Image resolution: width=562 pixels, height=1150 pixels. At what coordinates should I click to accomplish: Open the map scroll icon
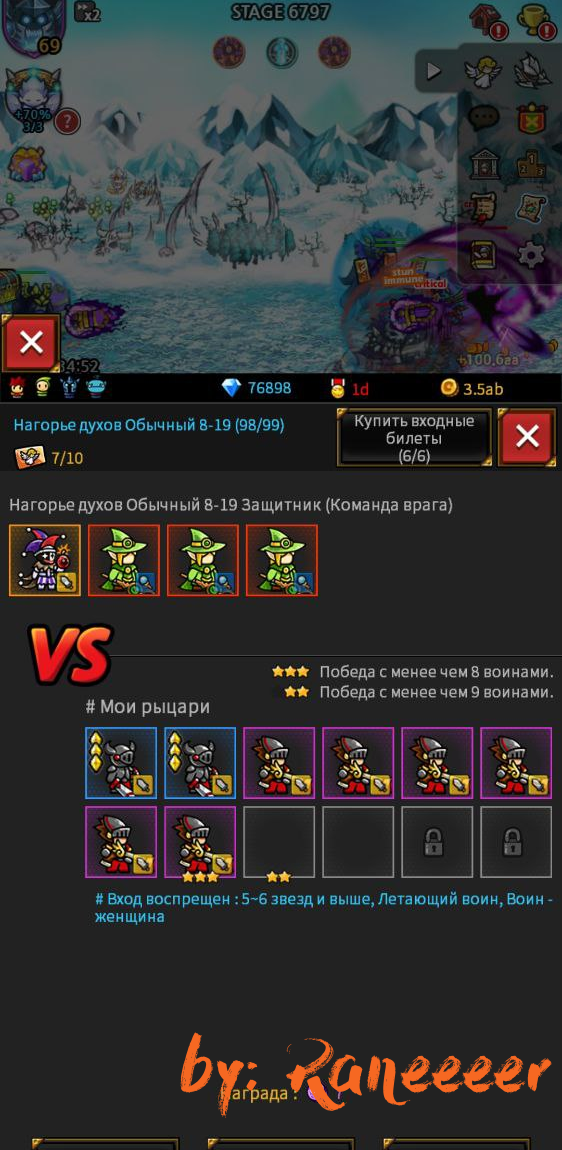point(531,209)
